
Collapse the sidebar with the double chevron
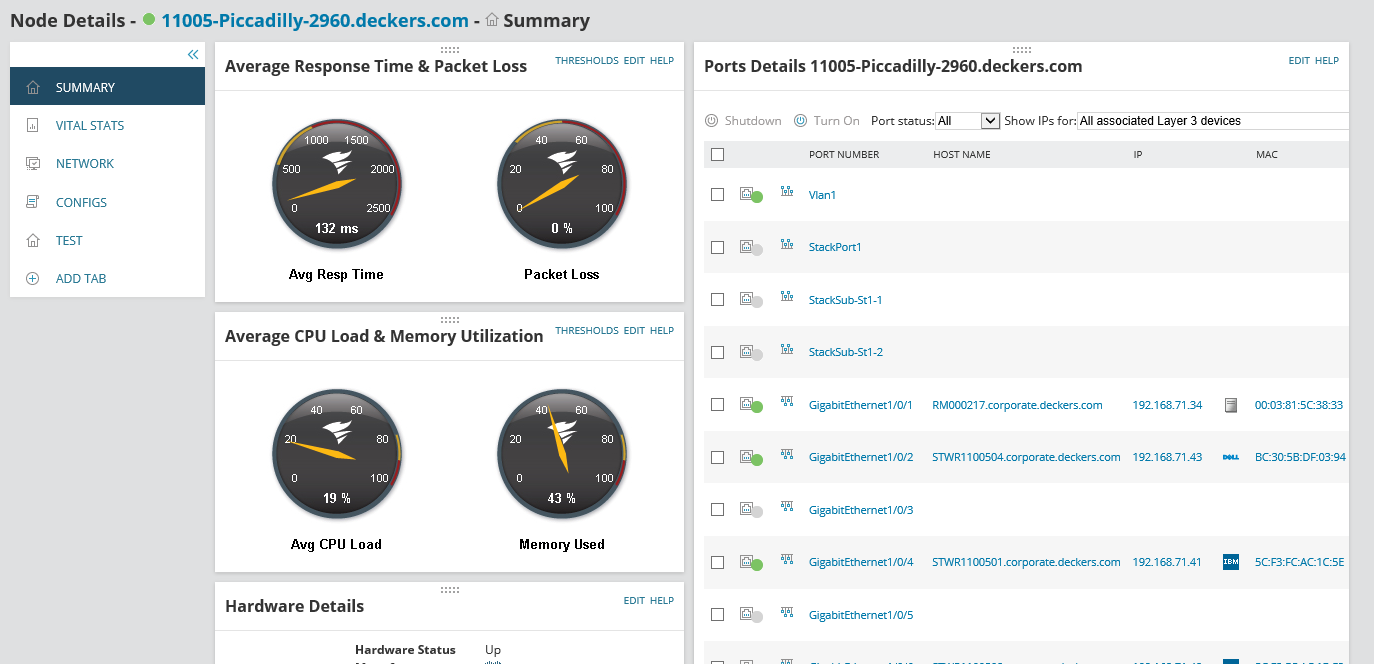193,55
